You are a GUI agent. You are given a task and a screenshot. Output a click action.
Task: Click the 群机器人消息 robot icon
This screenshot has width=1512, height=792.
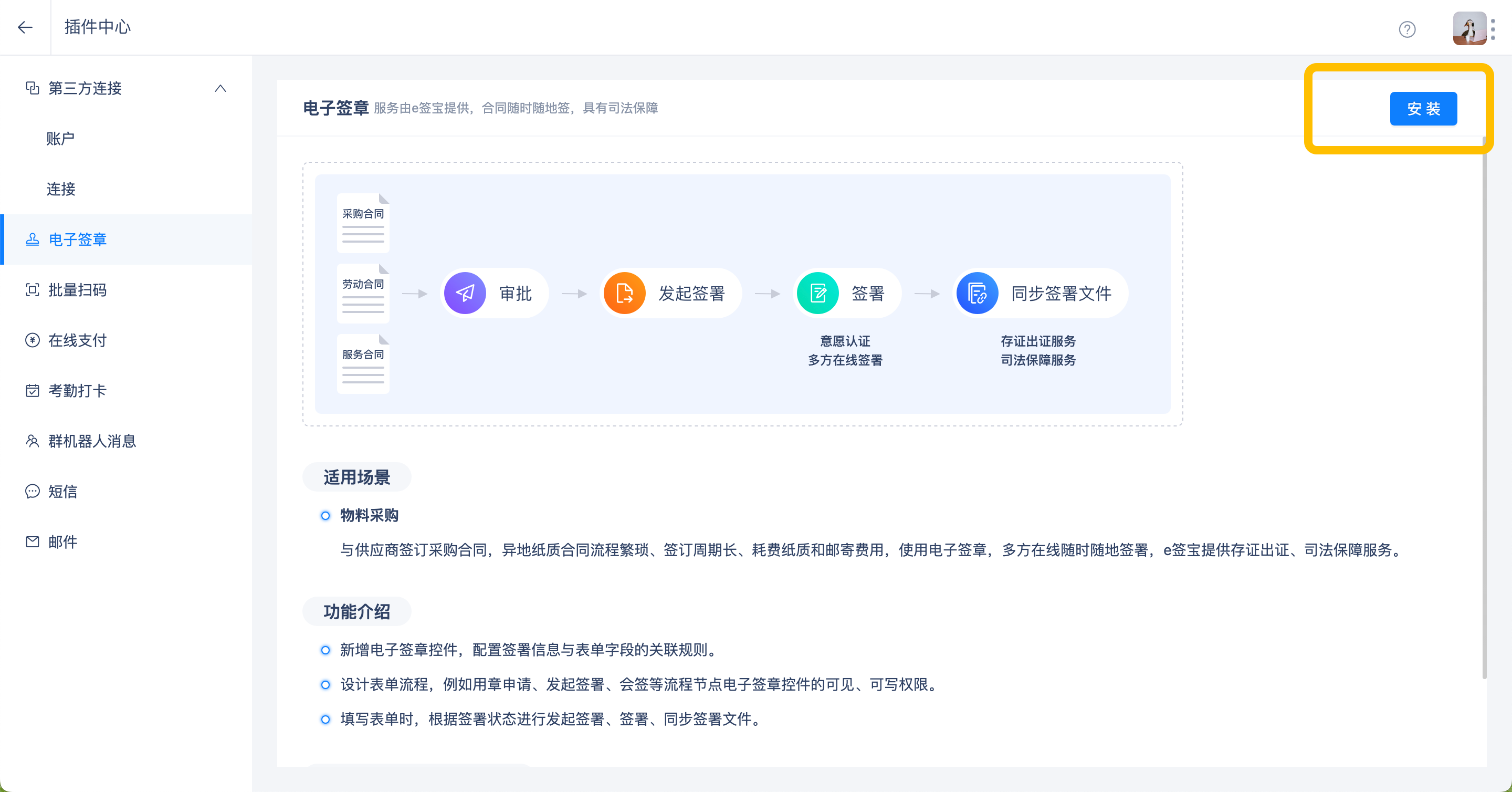coord(32,442)
